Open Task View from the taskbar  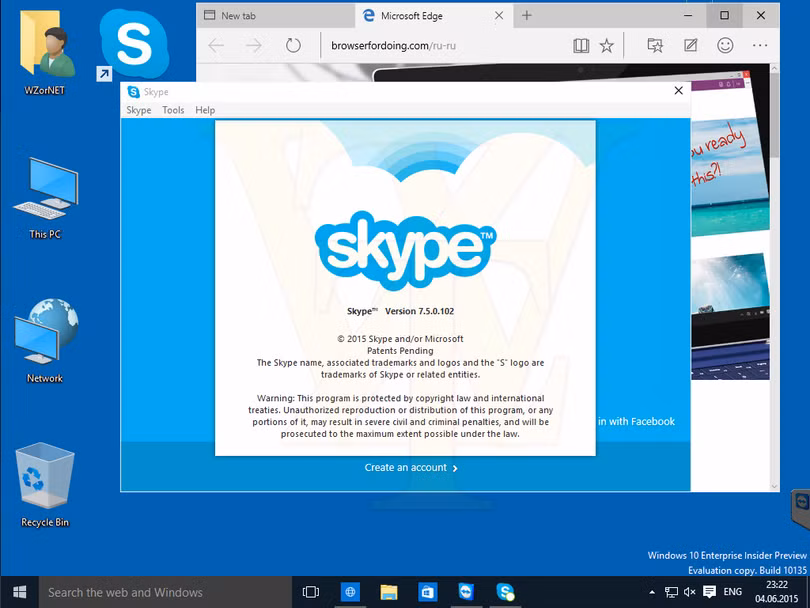pos(310,592)
